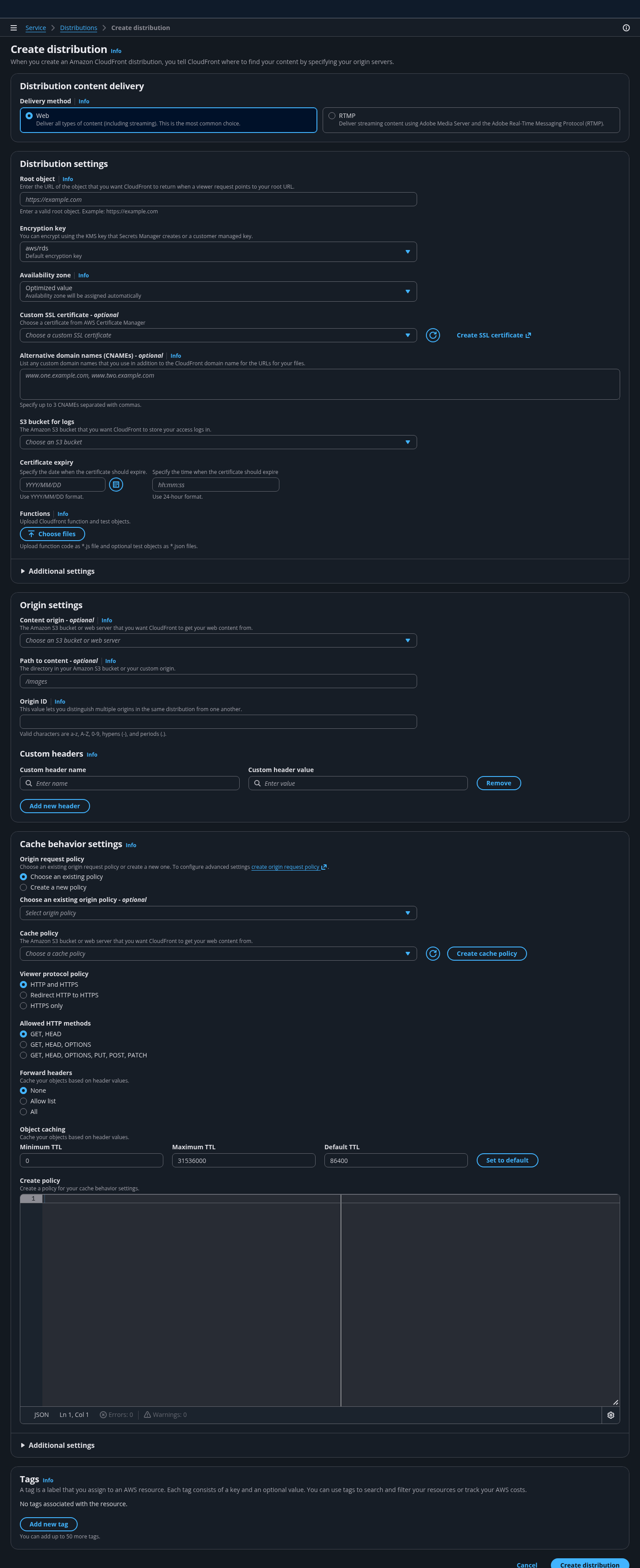Viewport: 640px width, 1568px height.
Task: Select Create a new policy radio
Action: 24,887
